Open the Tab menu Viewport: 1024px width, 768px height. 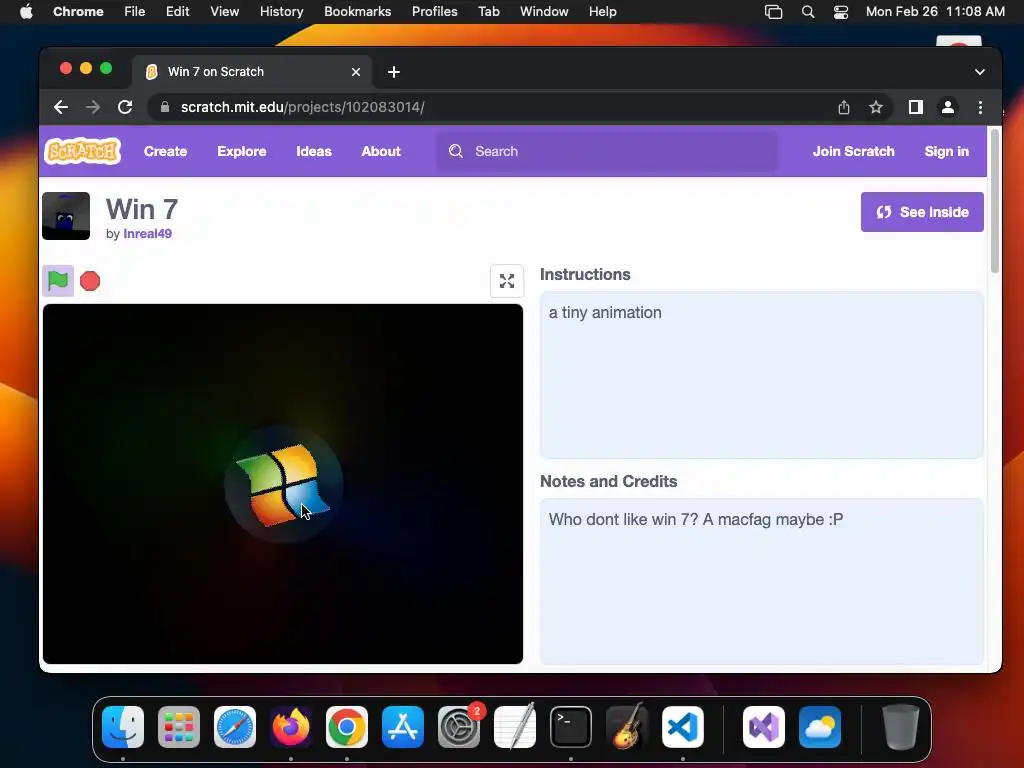pyautogui.click(x=488, y=11)
